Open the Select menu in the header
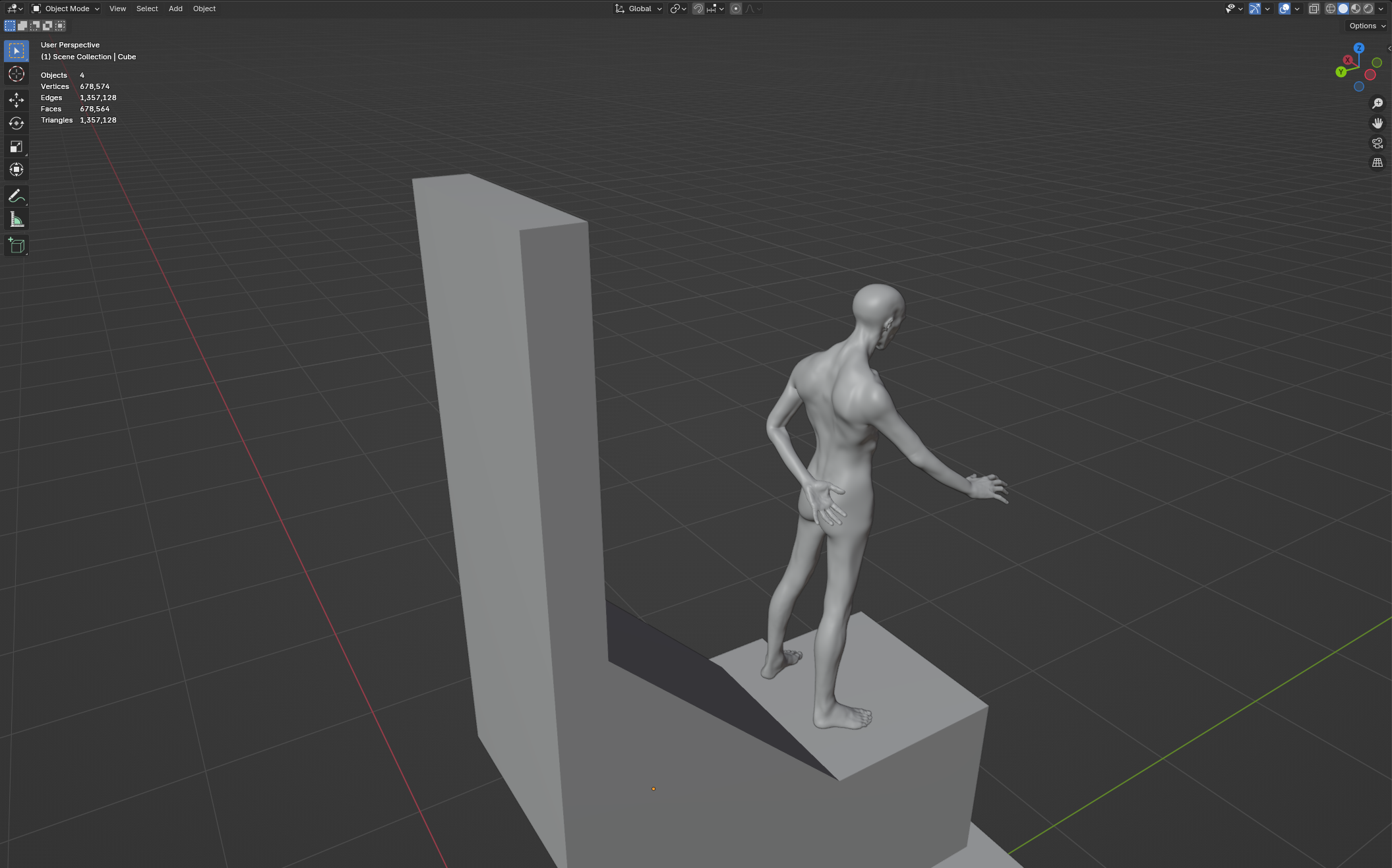Viewport: 1392px width, 868px height. tap(146, 9)
